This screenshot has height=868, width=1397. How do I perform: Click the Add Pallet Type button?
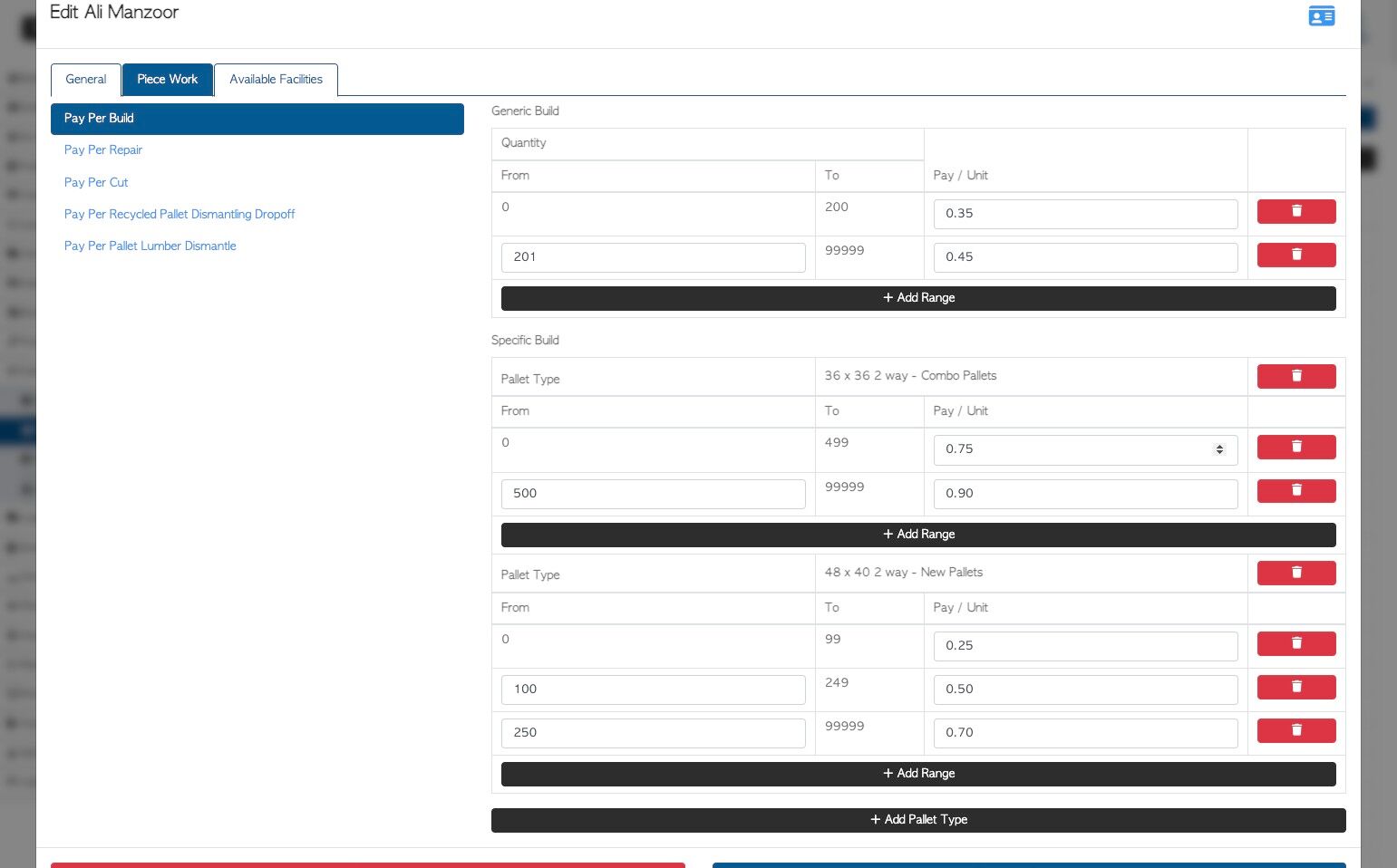coord(918,820)
